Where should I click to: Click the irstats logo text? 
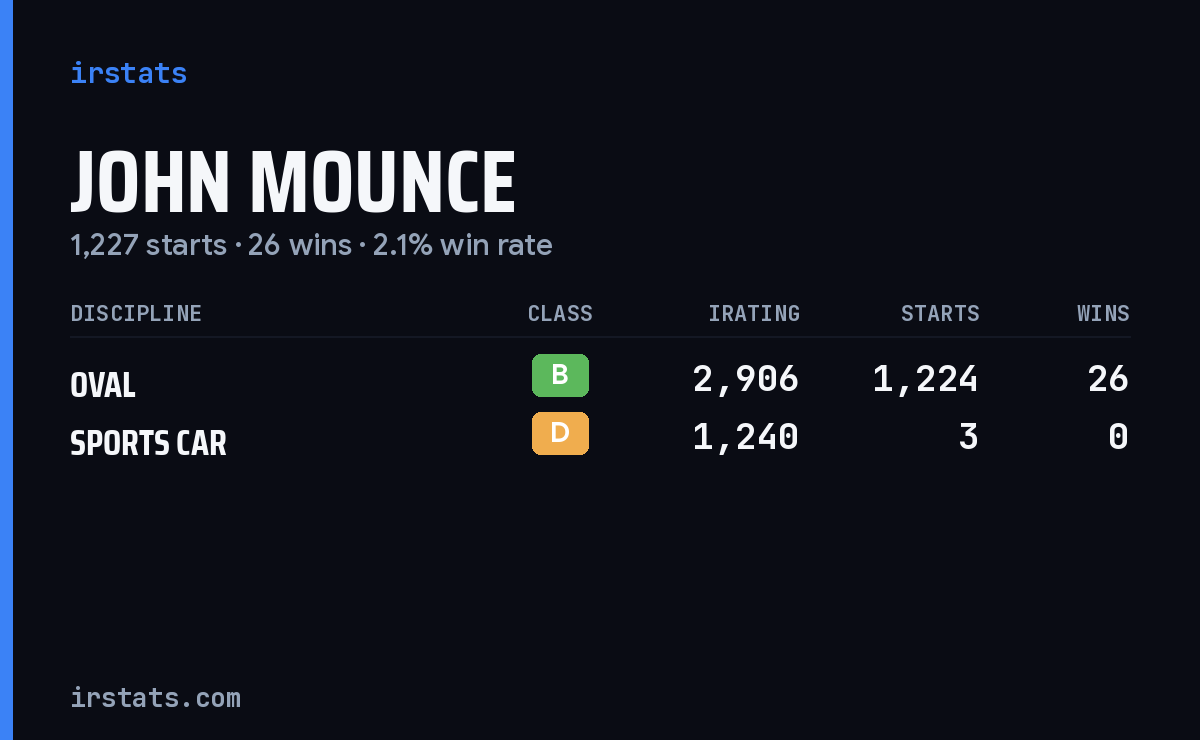click(128, 73)
